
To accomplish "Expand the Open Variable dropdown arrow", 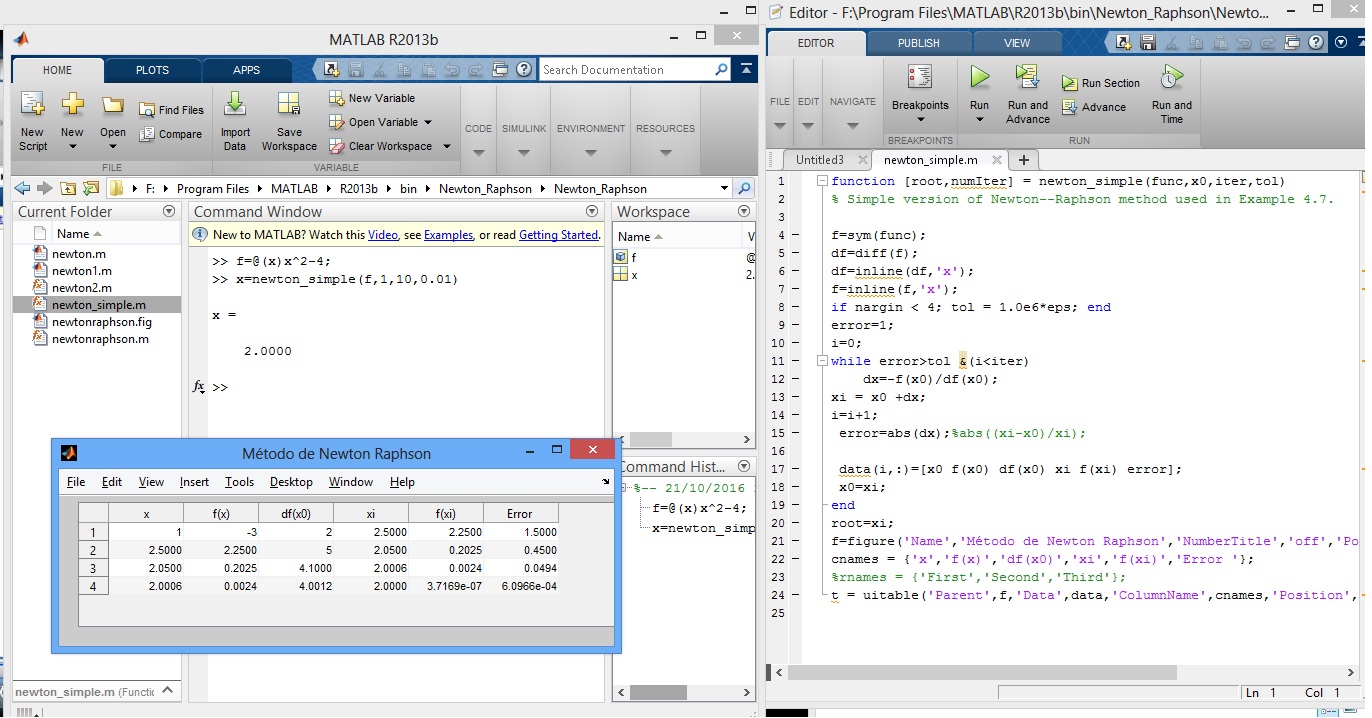I will coord(428,122).
